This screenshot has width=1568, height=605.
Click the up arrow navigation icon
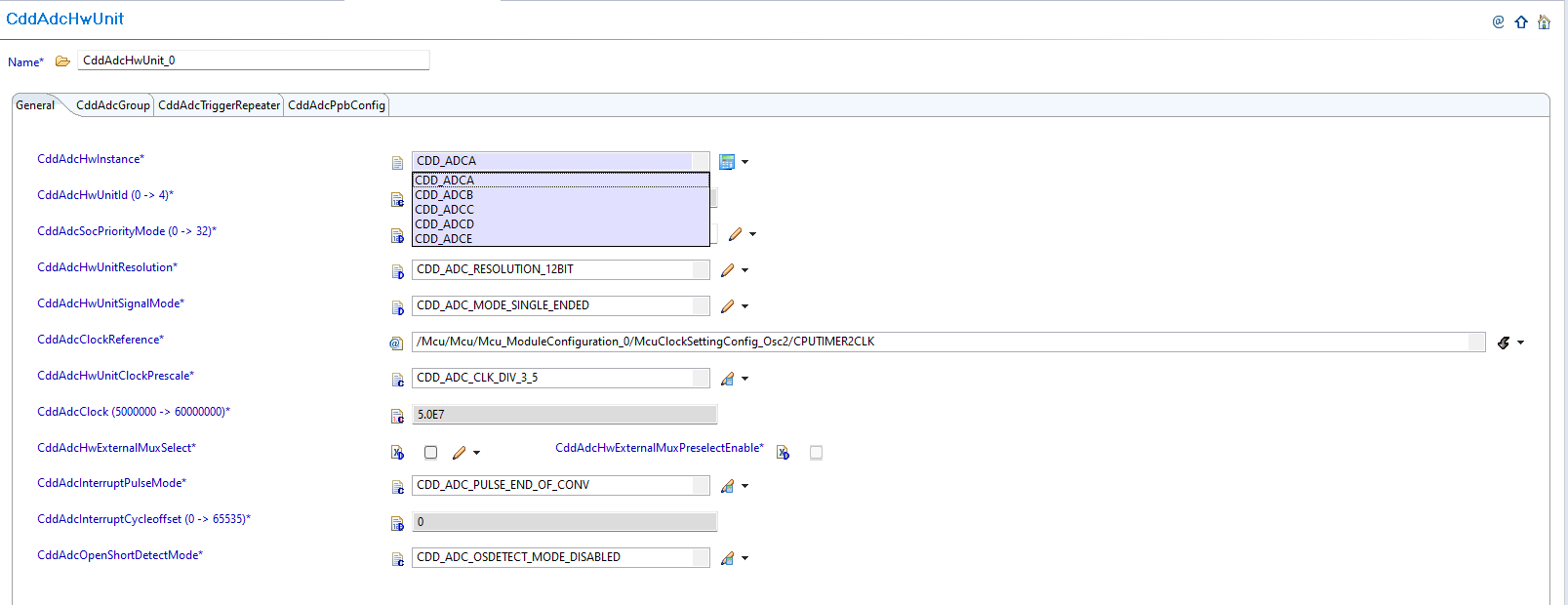click(1521, 22)
